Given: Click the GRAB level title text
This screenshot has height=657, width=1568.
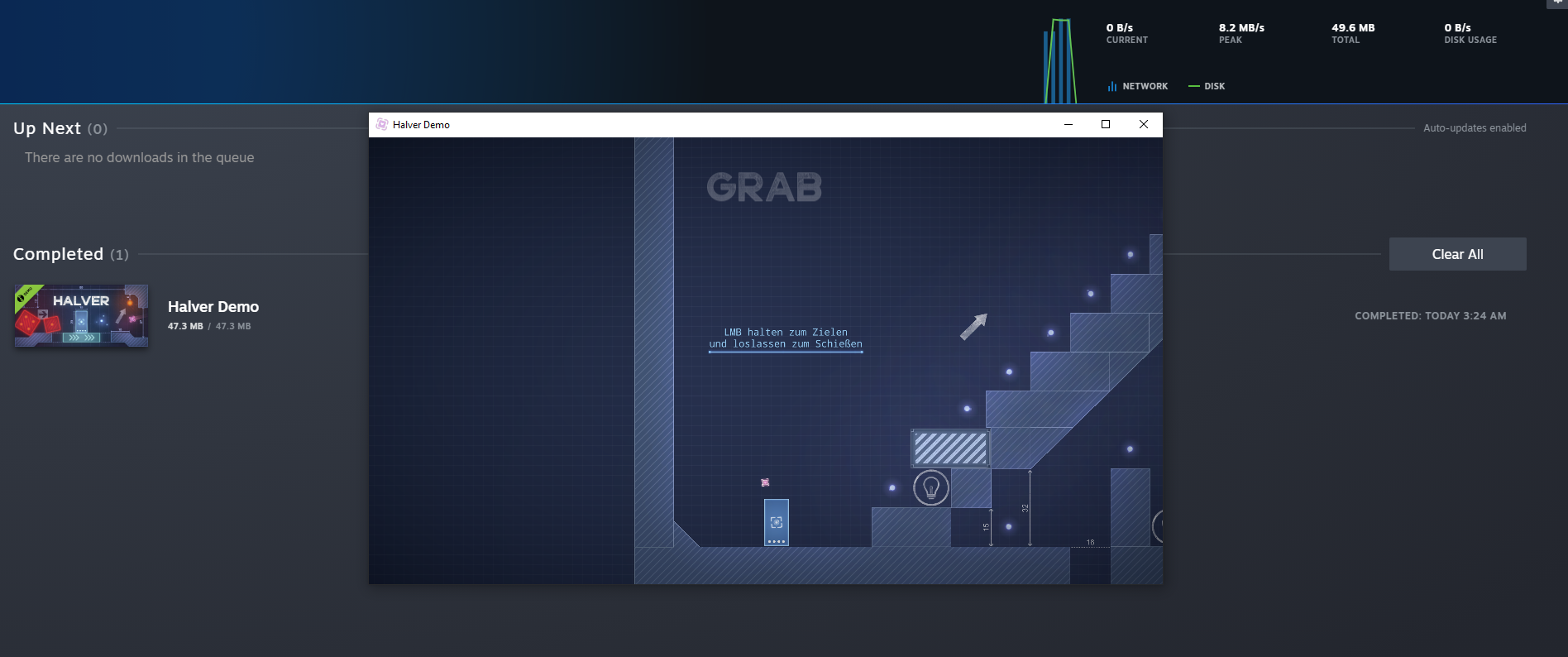Looking at the screenshot, I should click(x=764, y=187).
